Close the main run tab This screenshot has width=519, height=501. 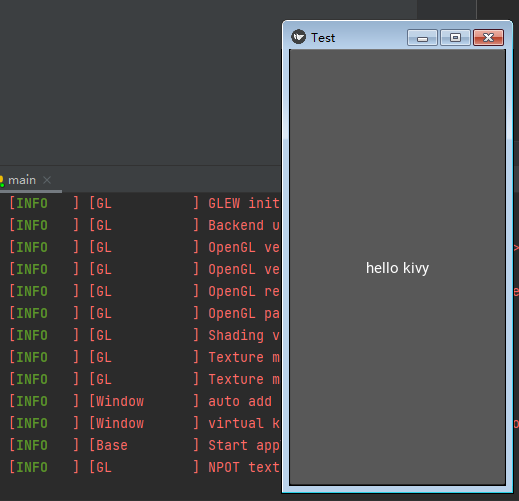[47, 180]
